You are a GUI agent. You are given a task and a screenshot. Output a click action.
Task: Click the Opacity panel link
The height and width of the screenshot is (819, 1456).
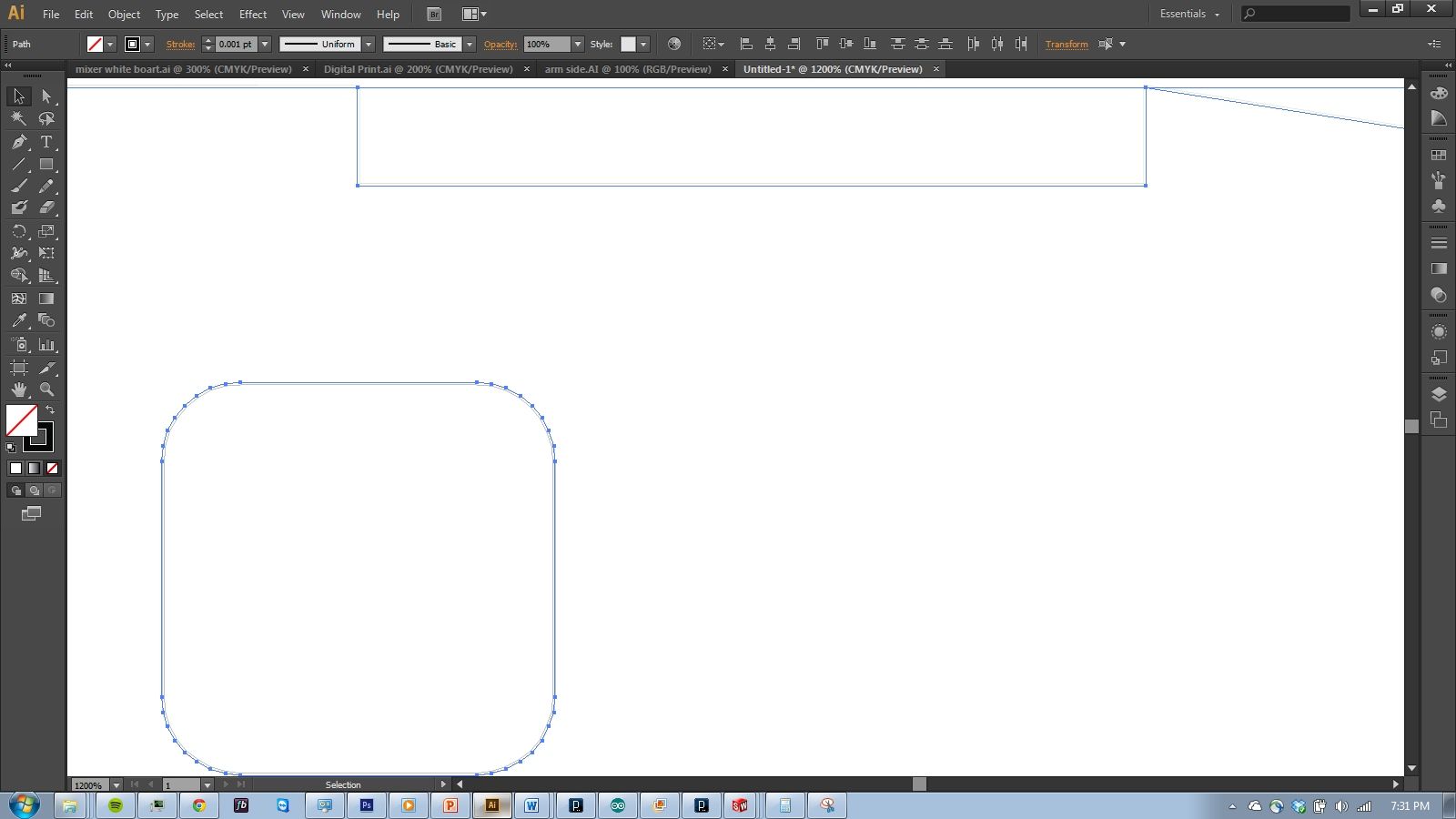[x=500, y=44]
